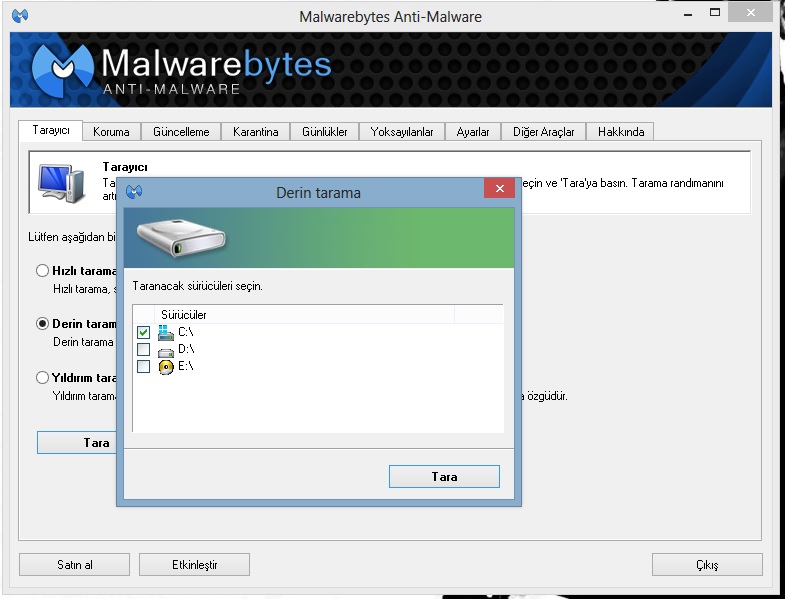Close the Derin tarama dialog

click(500, 188)
